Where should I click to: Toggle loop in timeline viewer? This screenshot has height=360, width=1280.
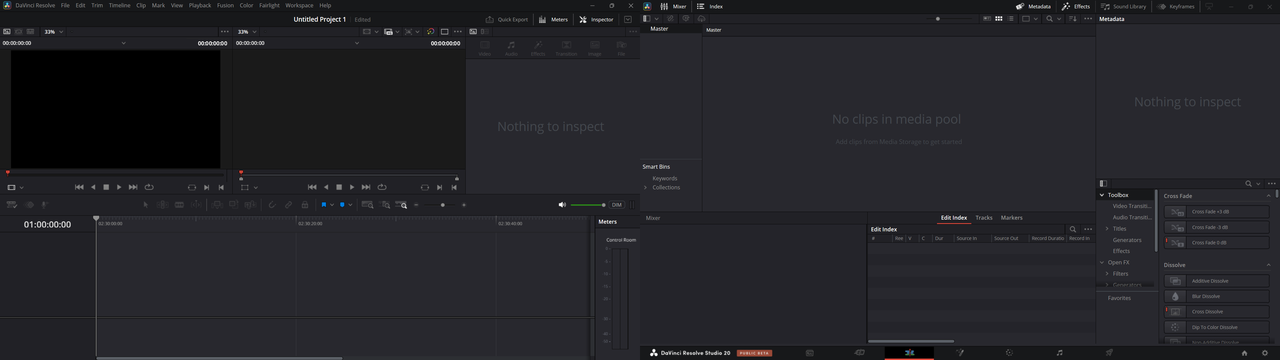coord(381,187)
